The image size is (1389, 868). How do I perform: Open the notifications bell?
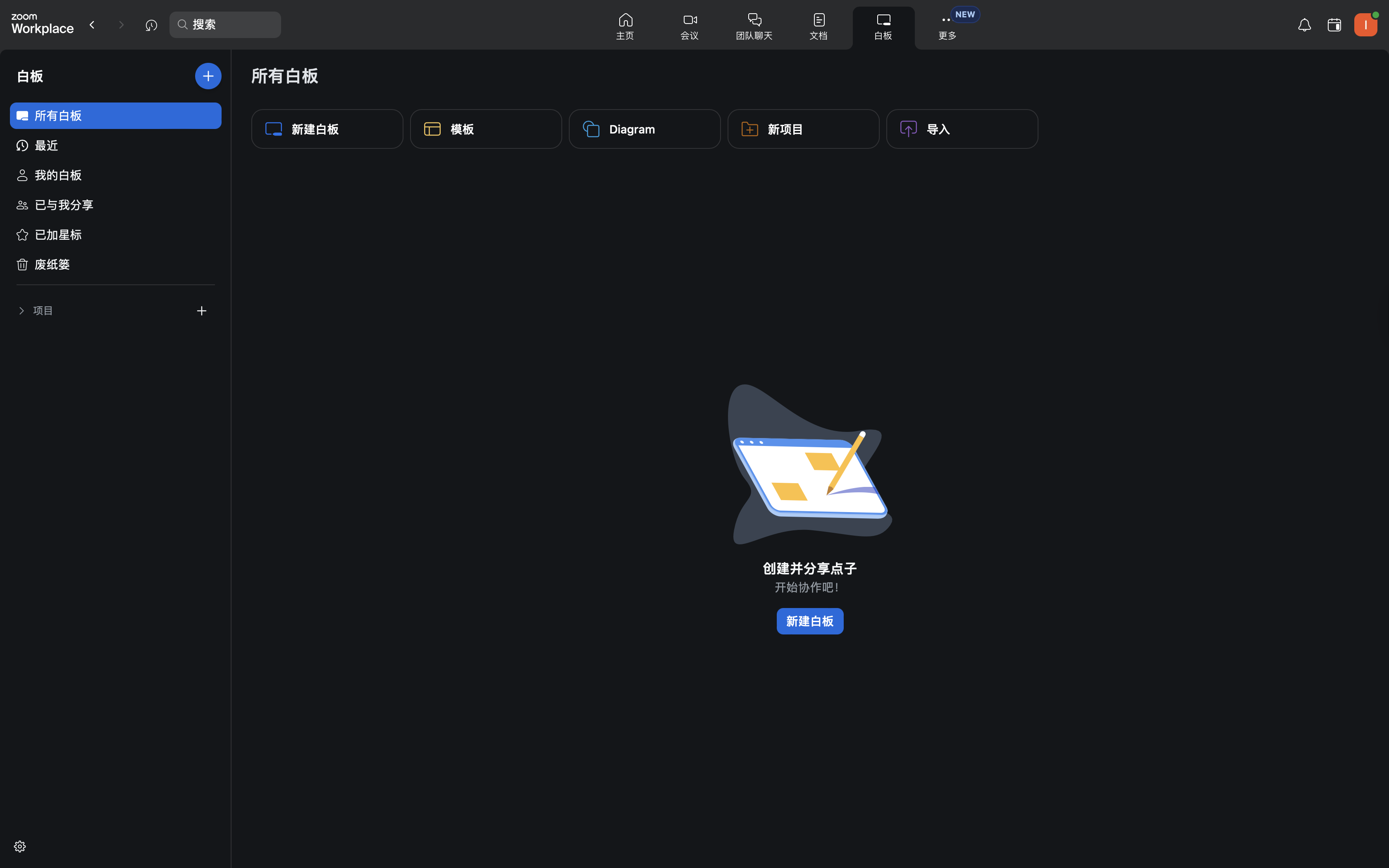coord(1304,25)
